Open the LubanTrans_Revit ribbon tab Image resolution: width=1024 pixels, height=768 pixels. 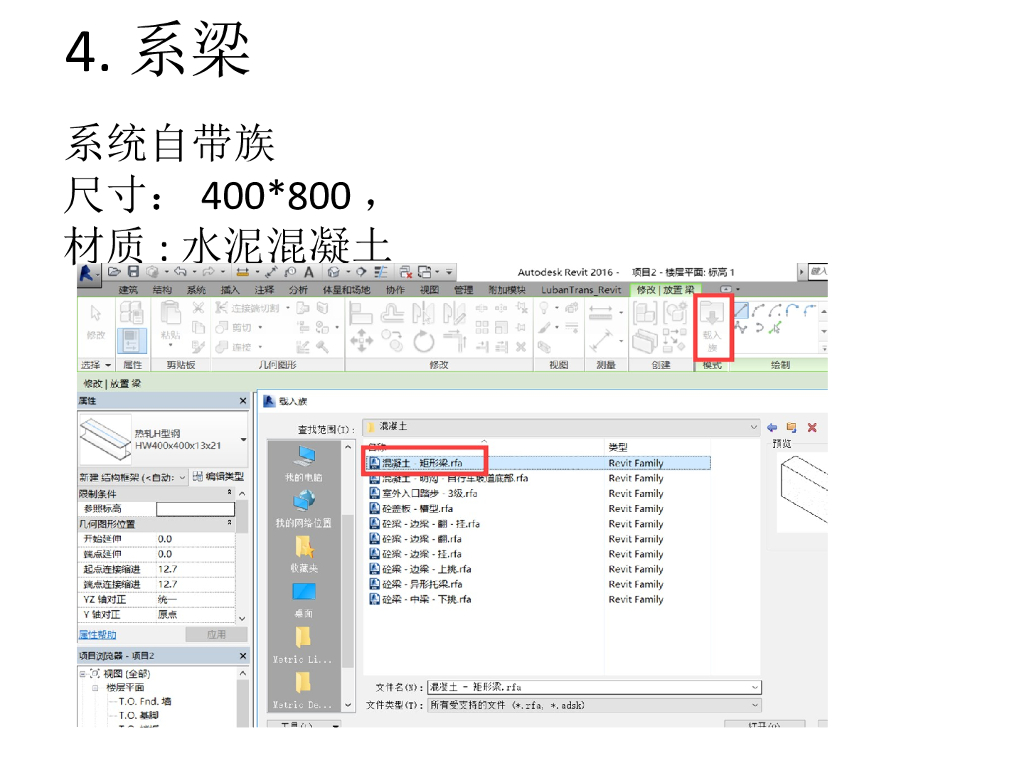(581, 289)
